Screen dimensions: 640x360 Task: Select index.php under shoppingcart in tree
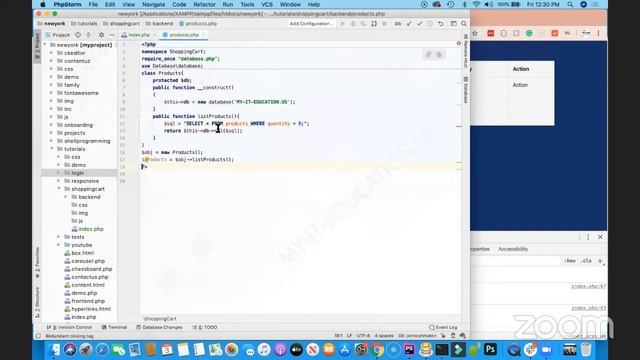(x=87, y=229)
